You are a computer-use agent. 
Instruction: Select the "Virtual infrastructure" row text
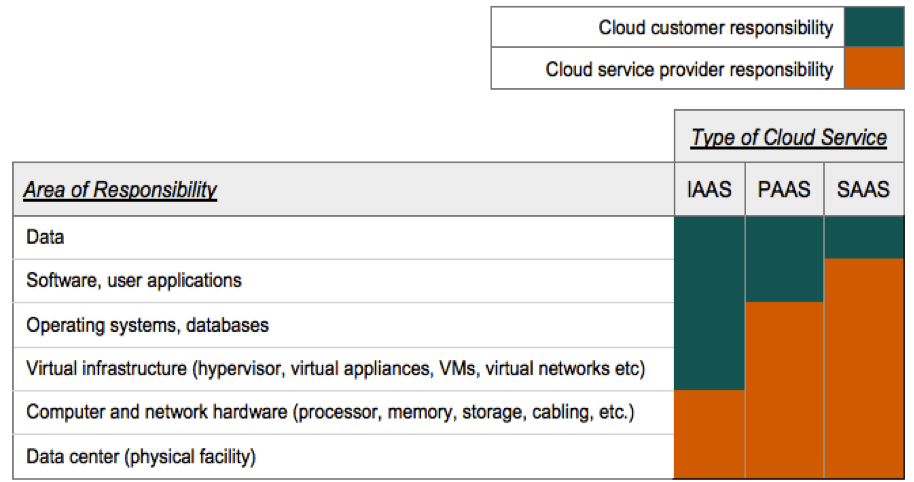(335, 369)
